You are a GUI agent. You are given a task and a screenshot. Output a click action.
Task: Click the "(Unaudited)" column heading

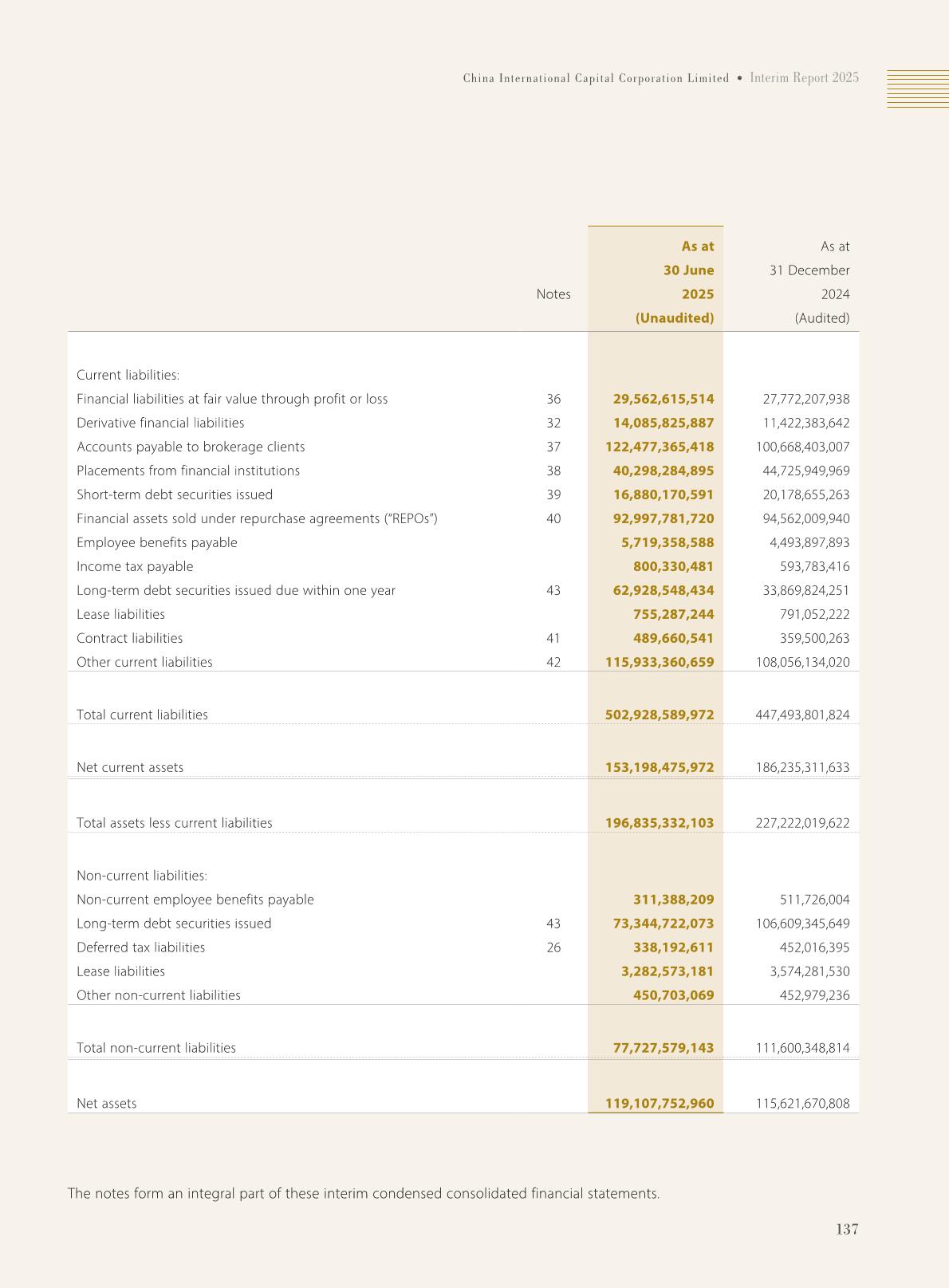point(674,318)
